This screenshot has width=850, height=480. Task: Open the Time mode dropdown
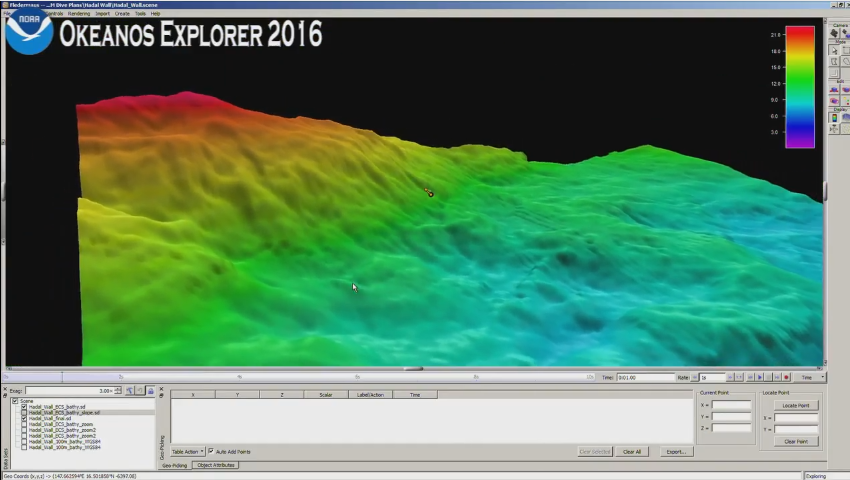pos(810,377)
